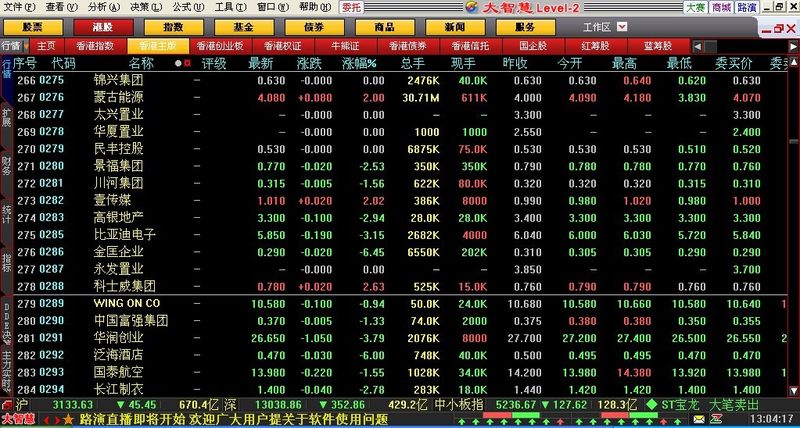Viewport: 800px width, 428px height.
Task: Open the 决策 menu
Action: click(x=146, y=7)
